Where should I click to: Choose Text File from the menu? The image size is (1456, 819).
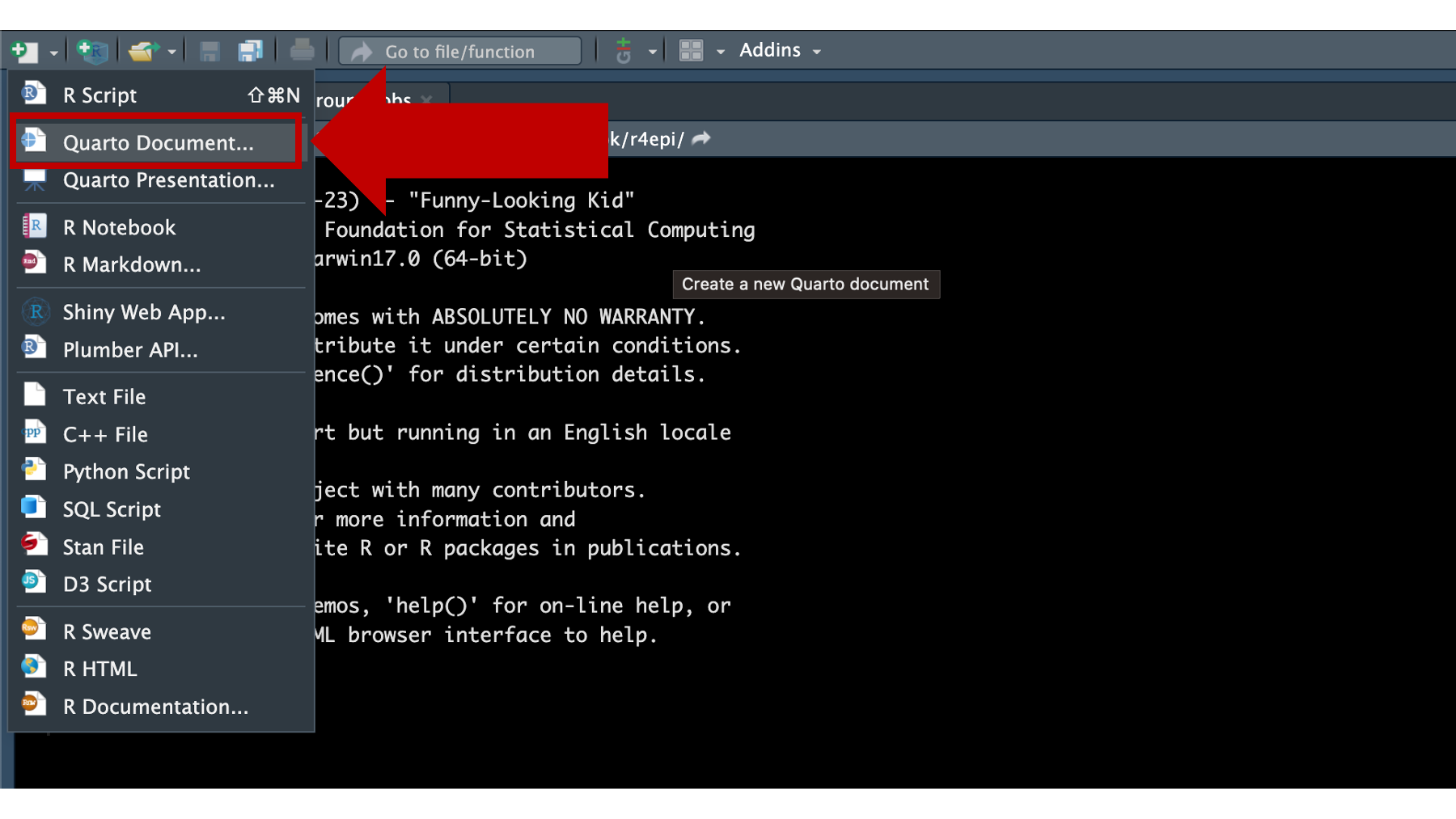161,397
